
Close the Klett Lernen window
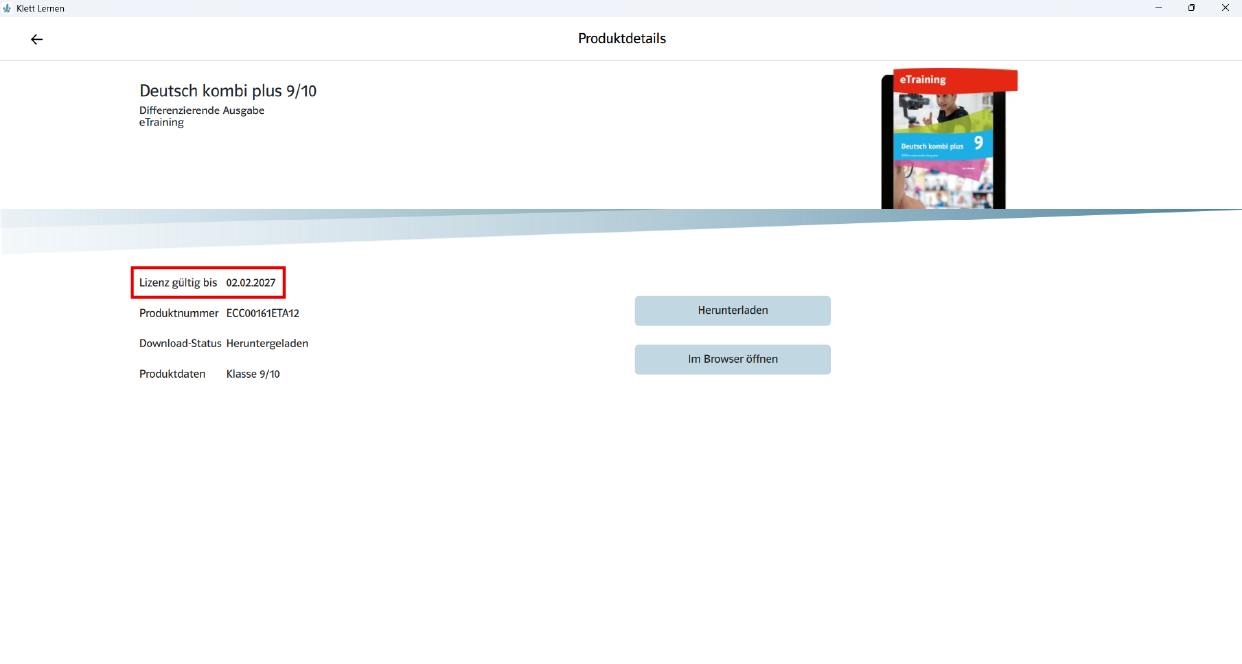tap(1225, 8)
